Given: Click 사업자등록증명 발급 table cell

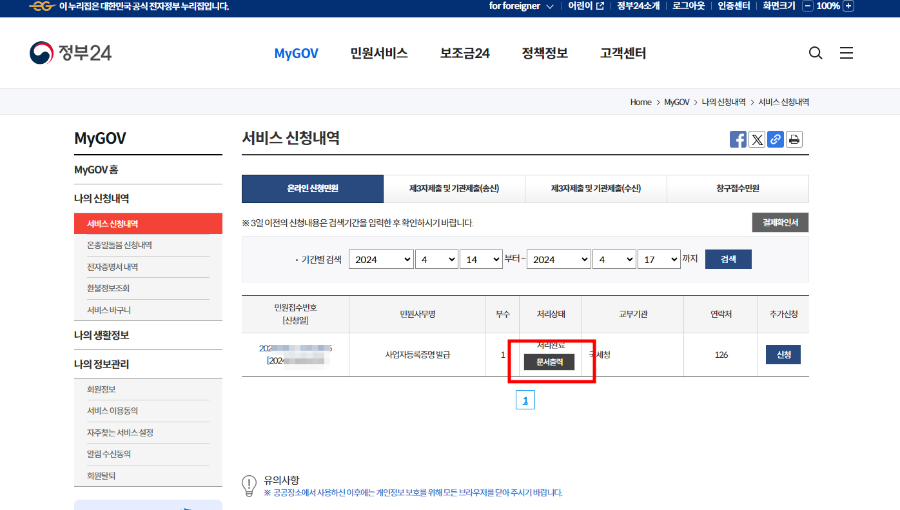Looking at the screenshot, I should [417, 355].
